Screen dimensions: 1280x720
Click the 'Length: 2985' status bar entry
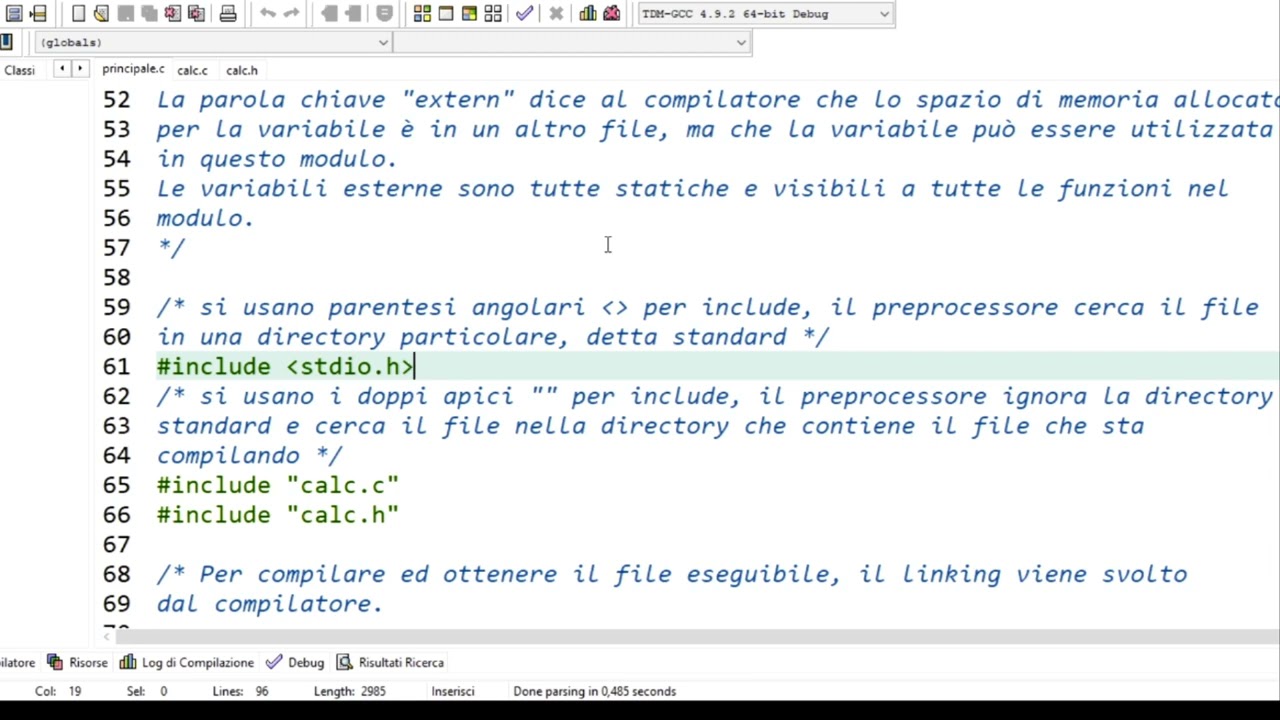[x=349, y=691]
